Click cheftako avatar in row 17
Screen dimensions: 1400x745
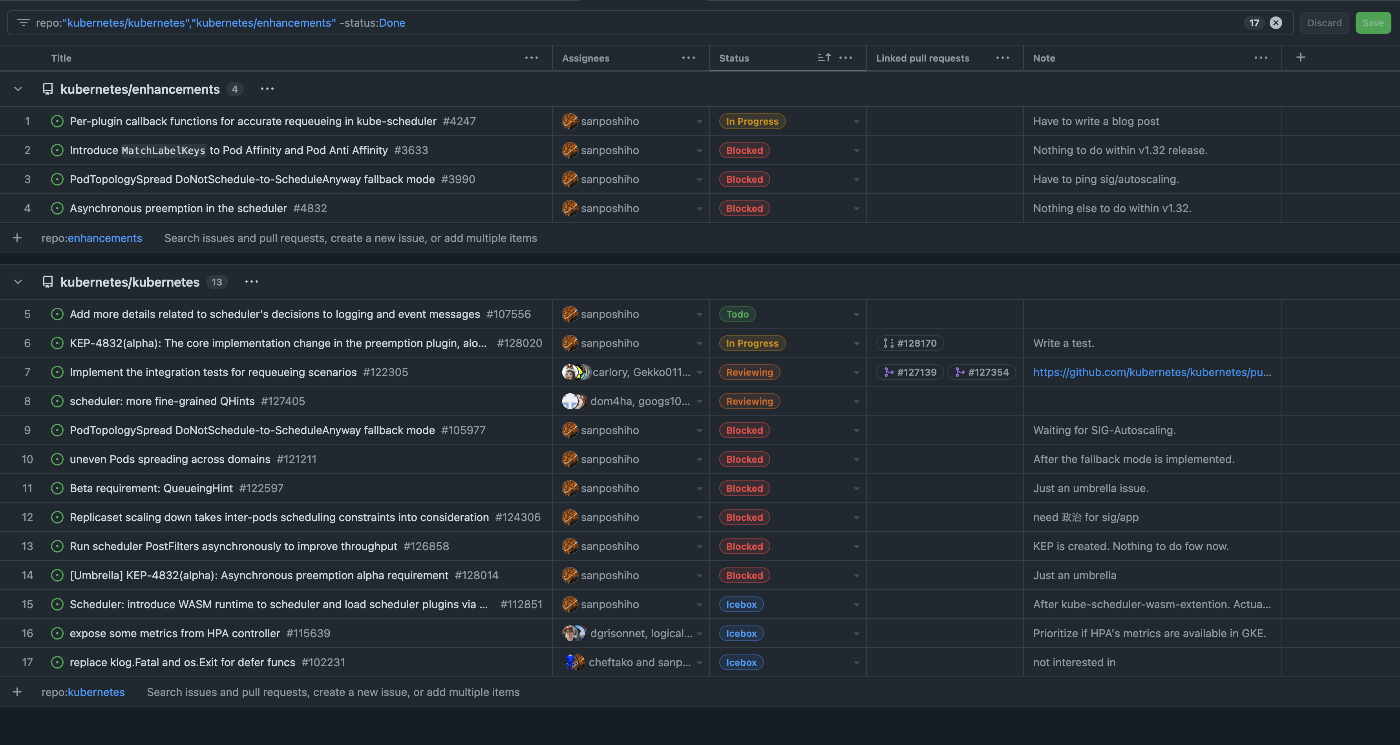tap(573, 662)
